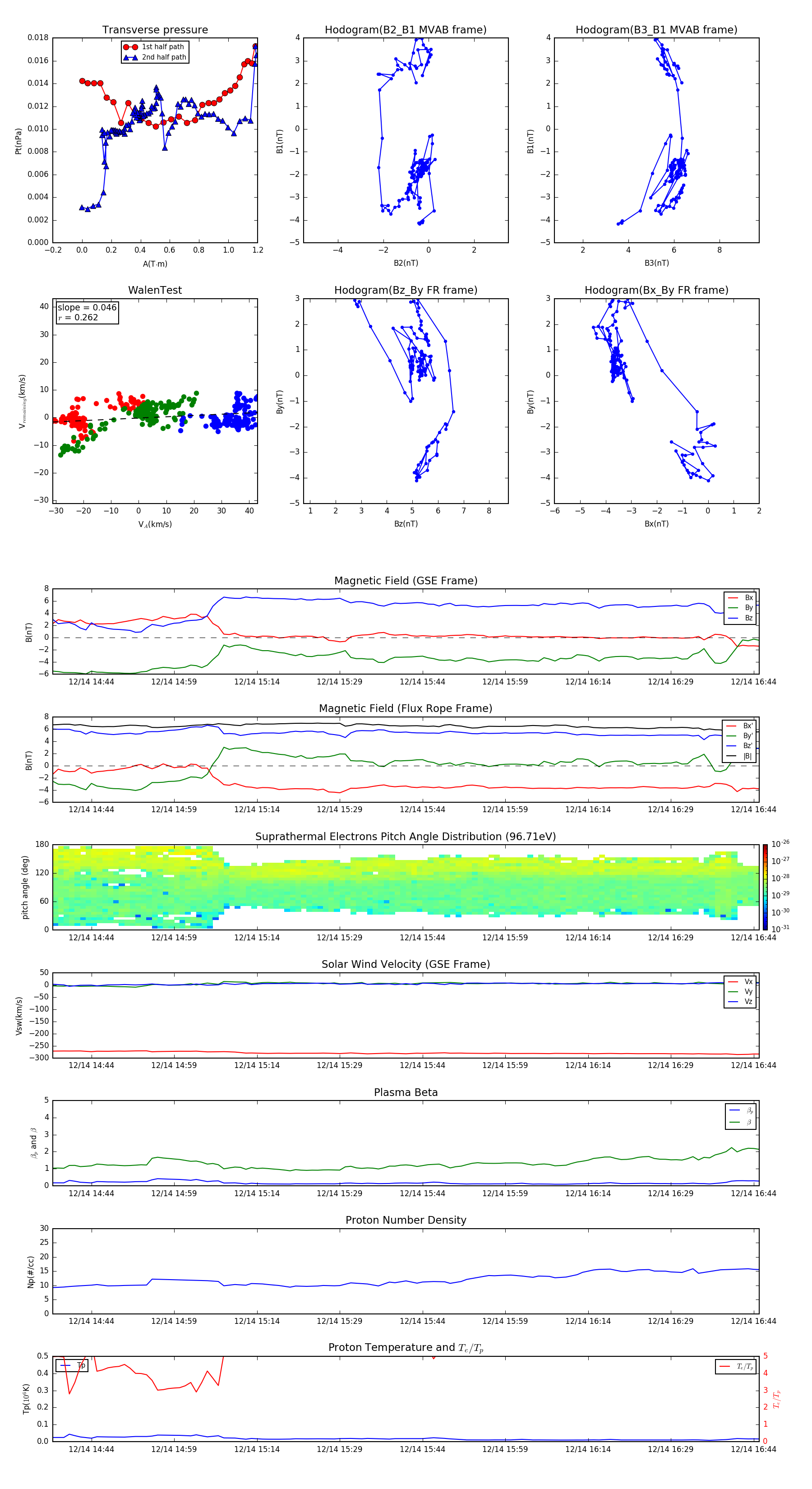Click the "B3(nT)" x-axis label
Screen dimensions: 812x1489
656,263
